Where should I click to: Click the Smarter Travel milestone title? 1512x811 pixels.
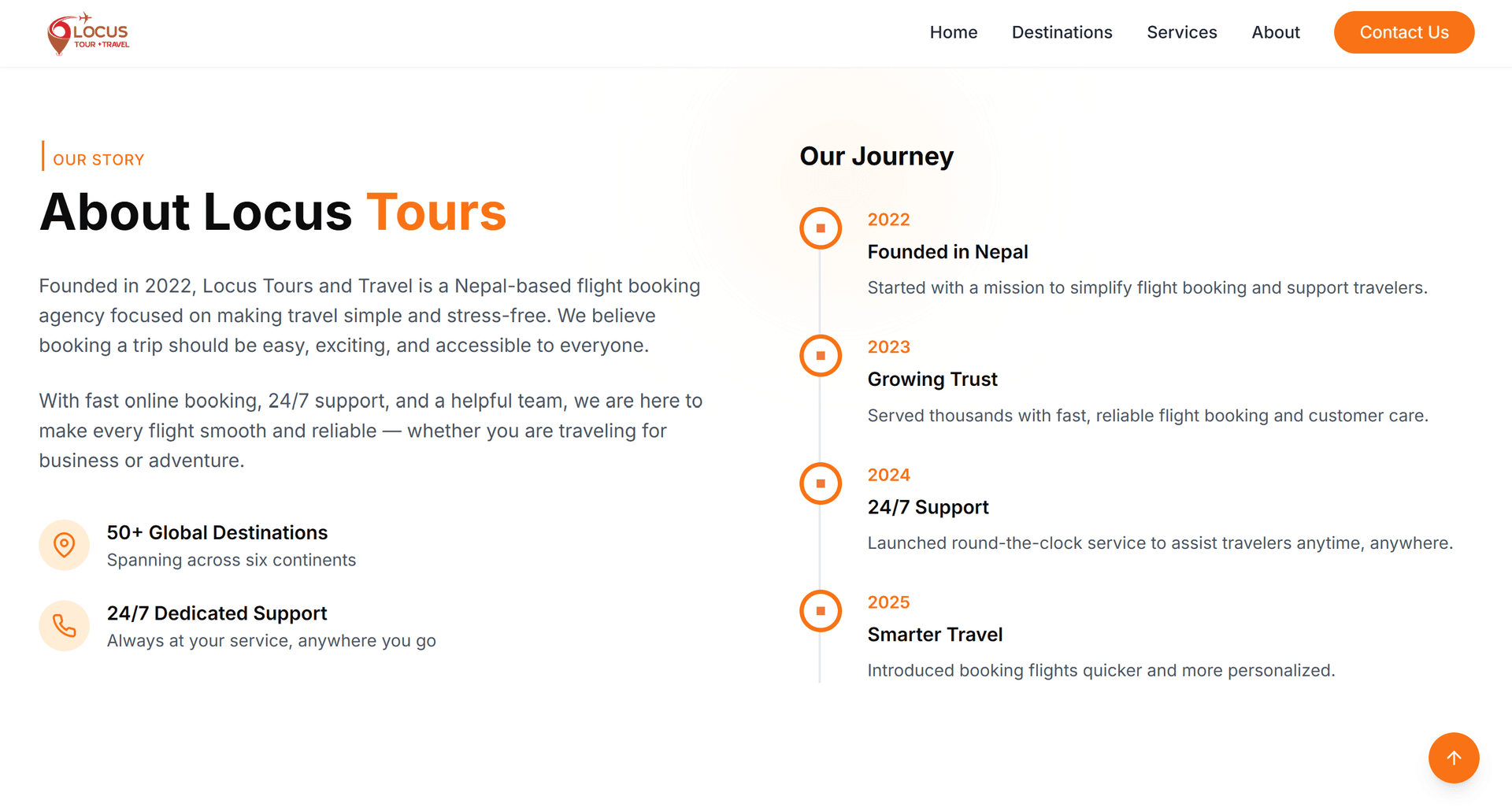tap(935, 634)
